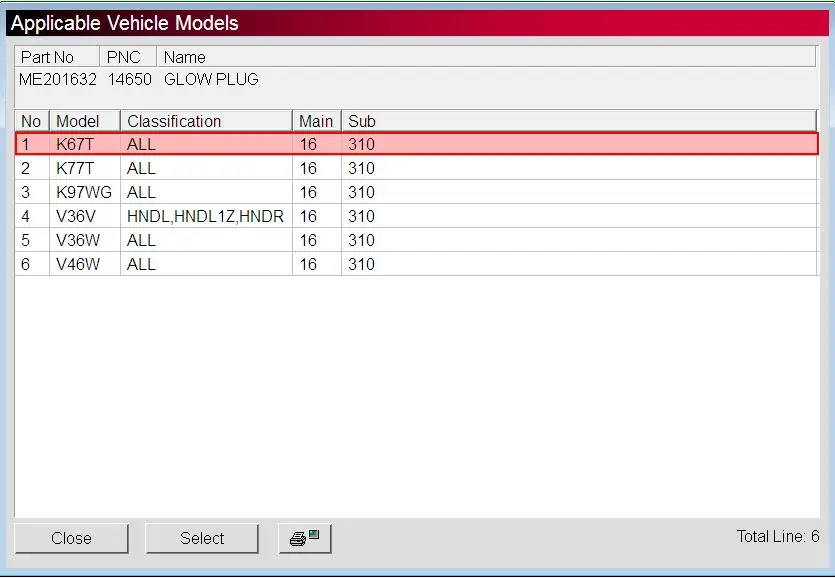Click the print icon button
The width and height of the screenshot is (835, 578).
[305, 539]
